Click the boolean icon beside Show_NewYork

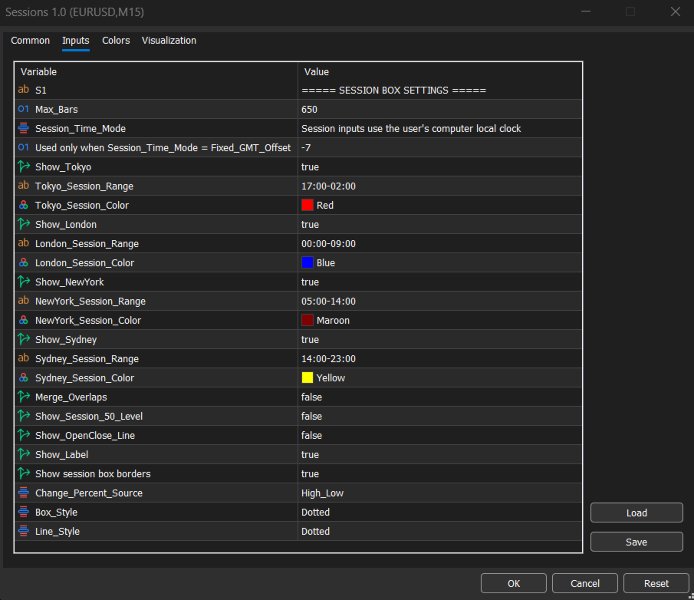pos(23,282)
